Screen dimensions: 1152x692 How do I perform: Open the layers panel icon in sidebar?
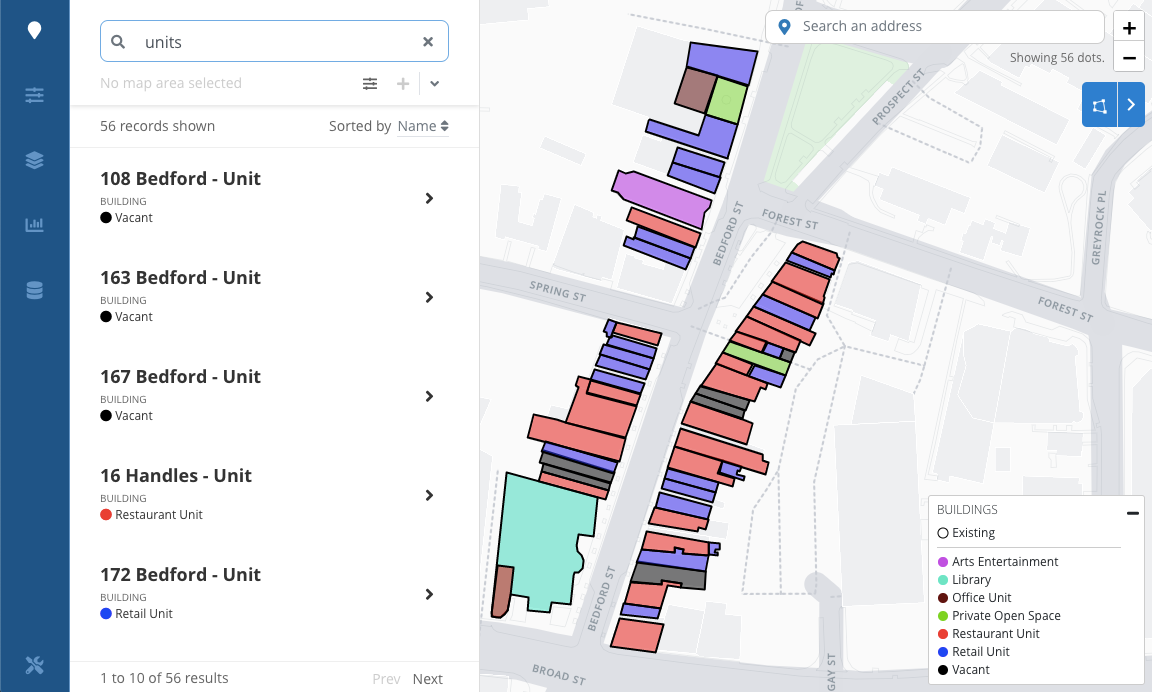click(x=34, y=160)
